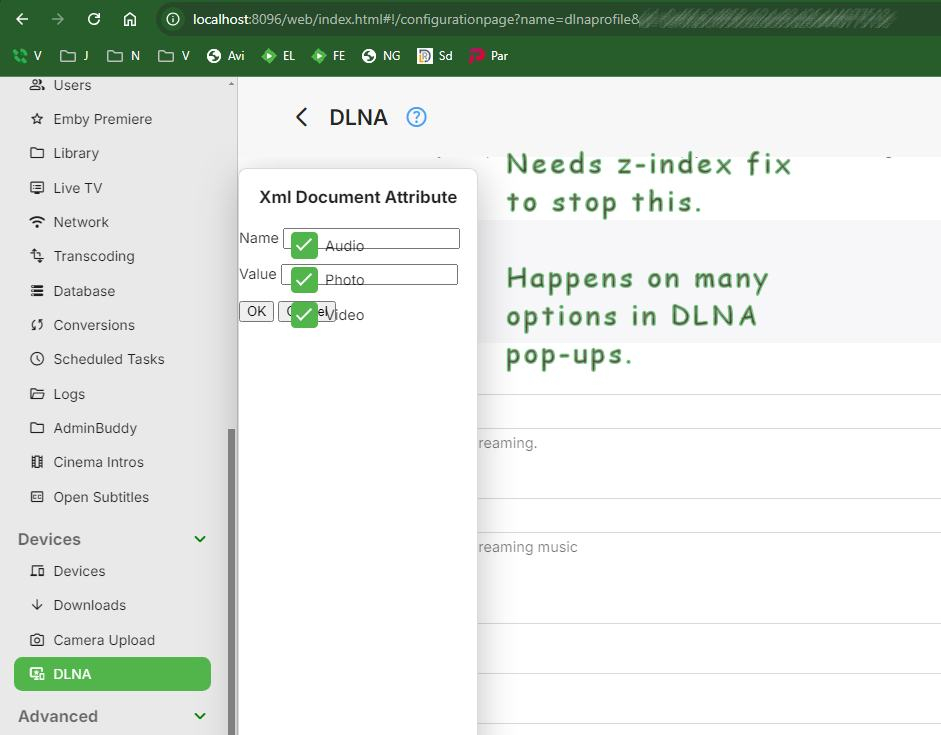Open the Conversions page from sidebar

coord(94,325)
